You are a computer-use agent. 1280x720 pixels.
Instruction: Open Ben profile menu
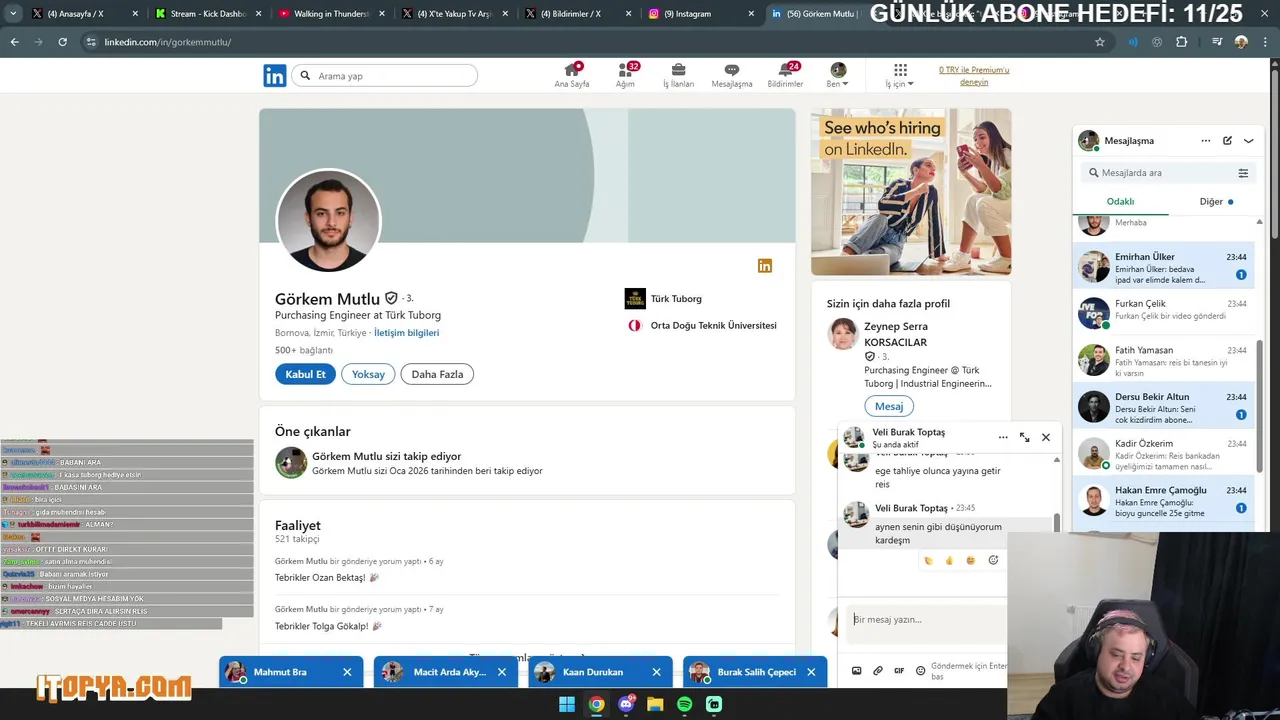[837, 75]
